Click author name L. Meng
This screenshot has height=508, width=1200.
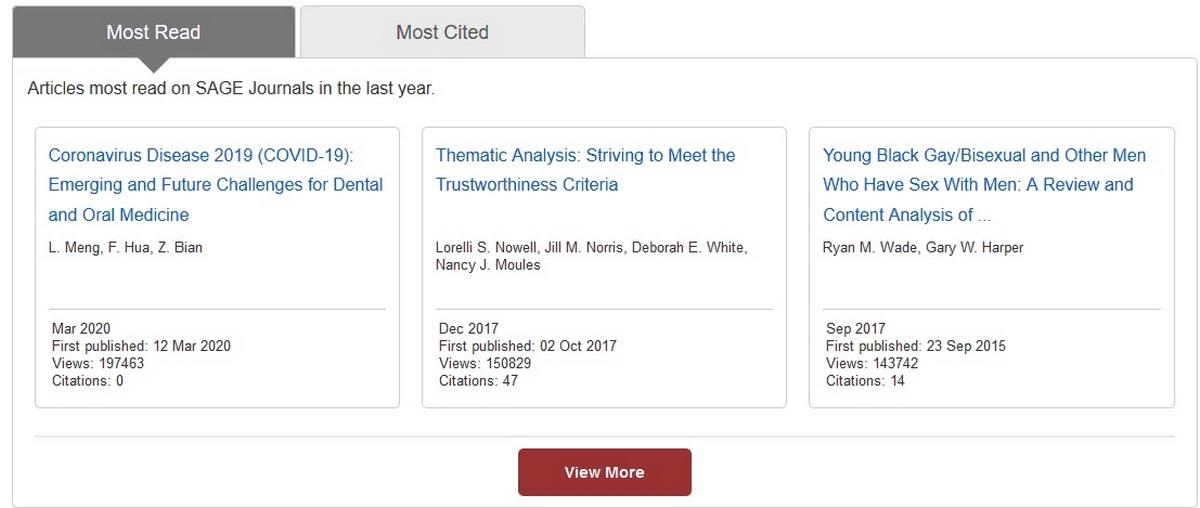[72, 247]
